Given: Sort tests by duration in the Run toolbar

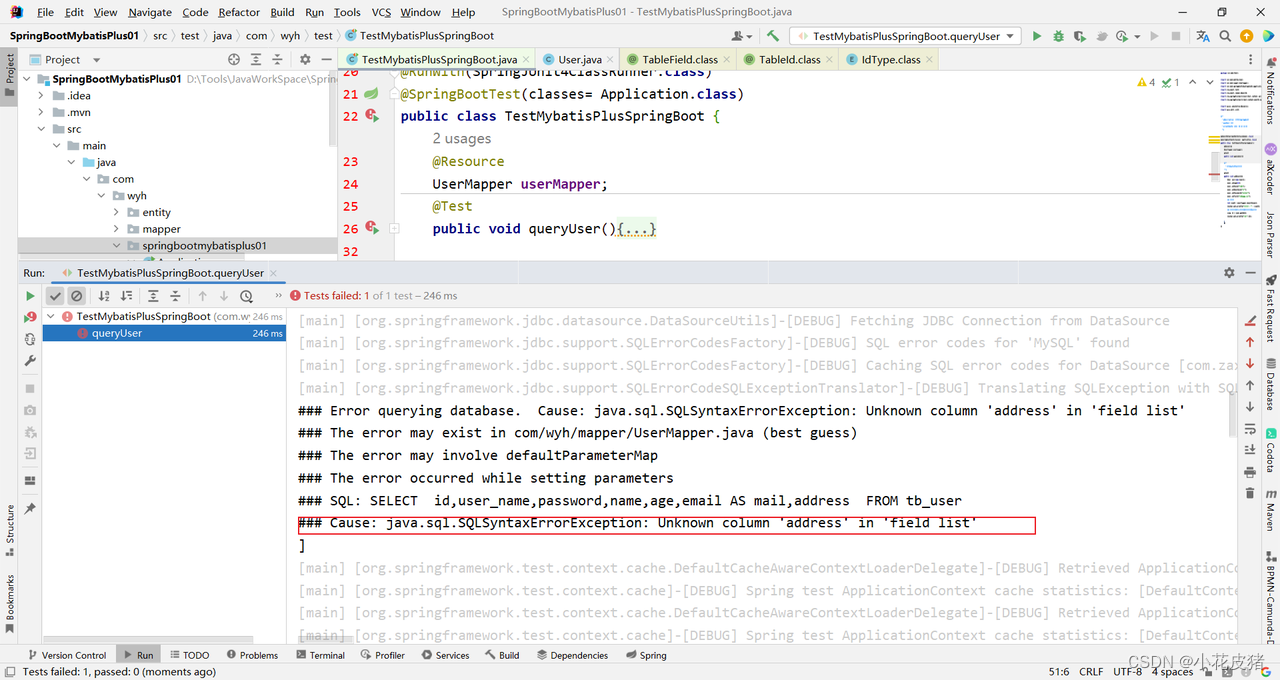Looking at the screenshot, I should (x=126, y=296).
